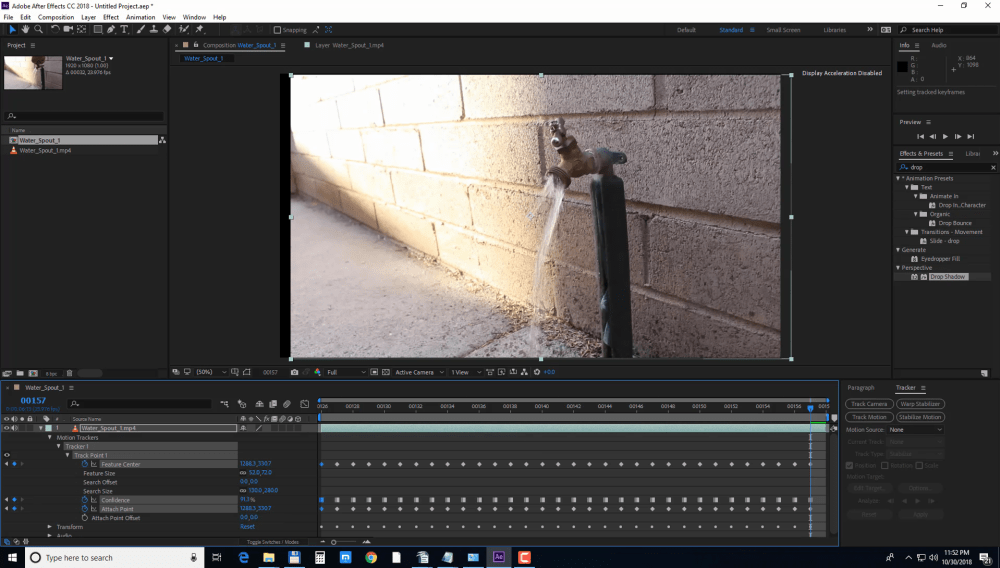The image size is (1000, 568).
Task: Toggle stopwatch for Feature Center property
Action: tap(85, 464)
